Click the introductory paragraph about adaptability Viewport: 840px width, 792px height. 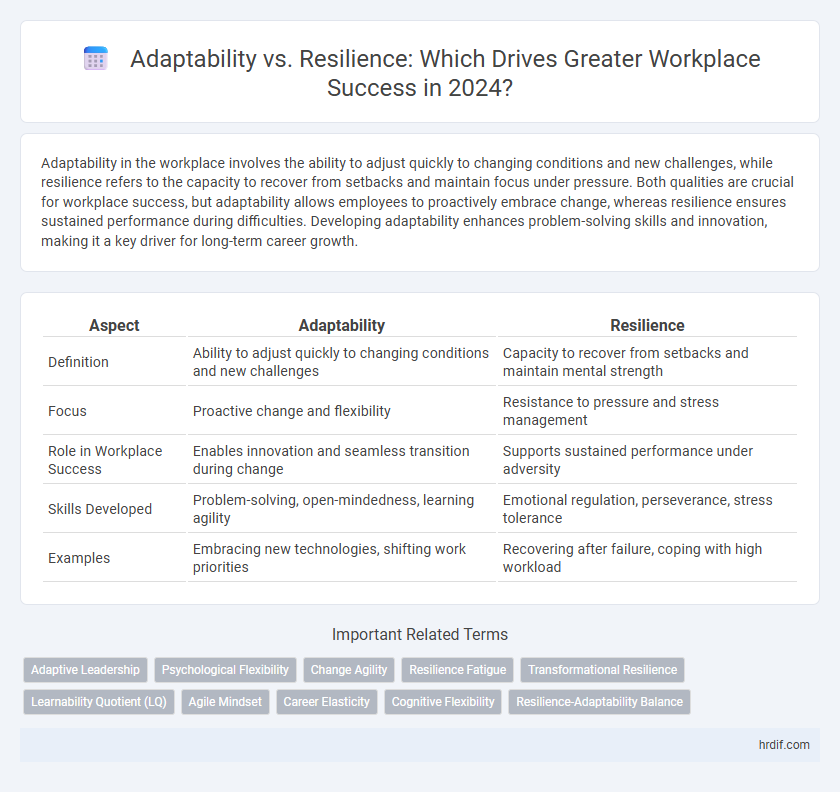(417, 202)
